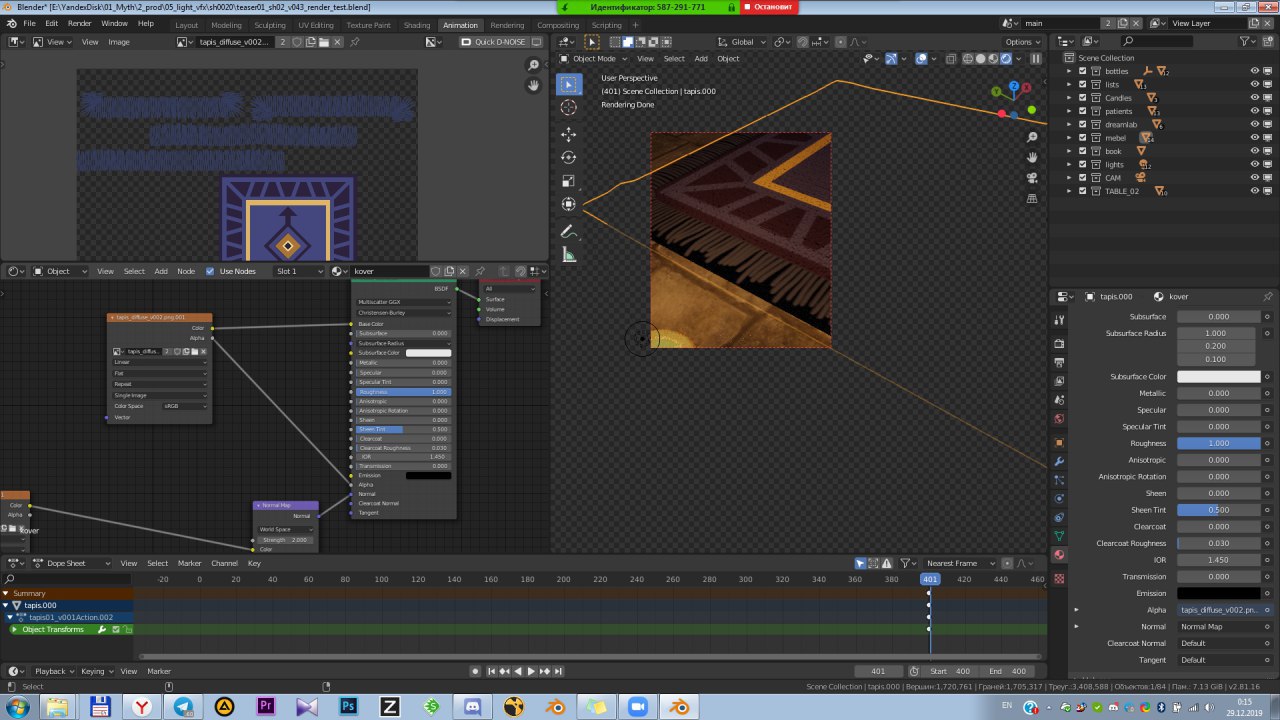This screenshot has width=1280, height=720.
Task: Click the red Остановит button at top
Action: point(770,7)
